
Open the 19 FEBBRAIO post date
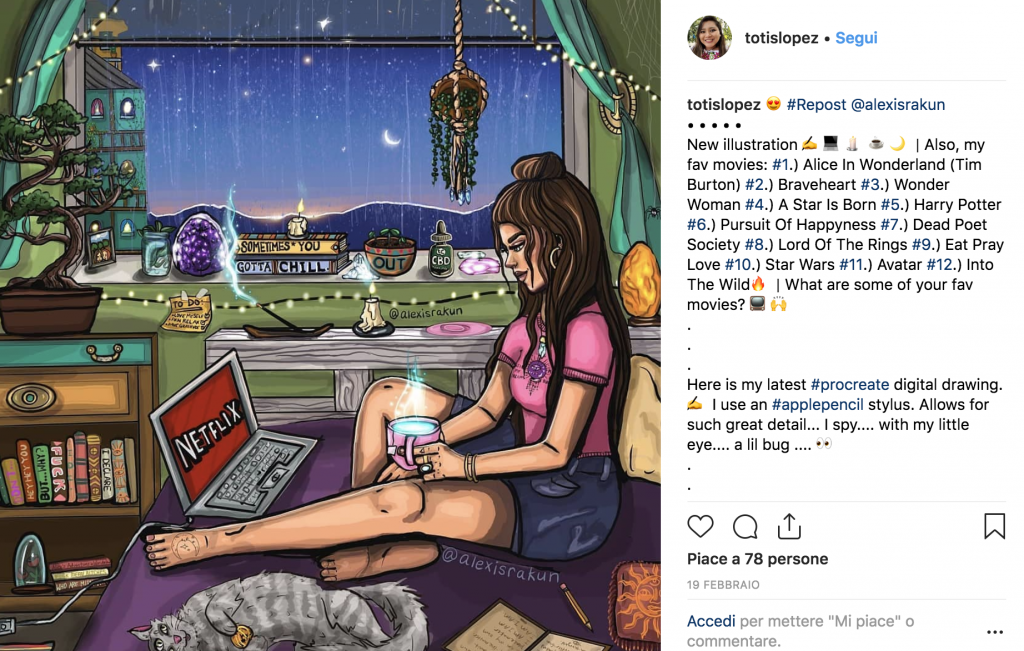click(x=723, y=585)
